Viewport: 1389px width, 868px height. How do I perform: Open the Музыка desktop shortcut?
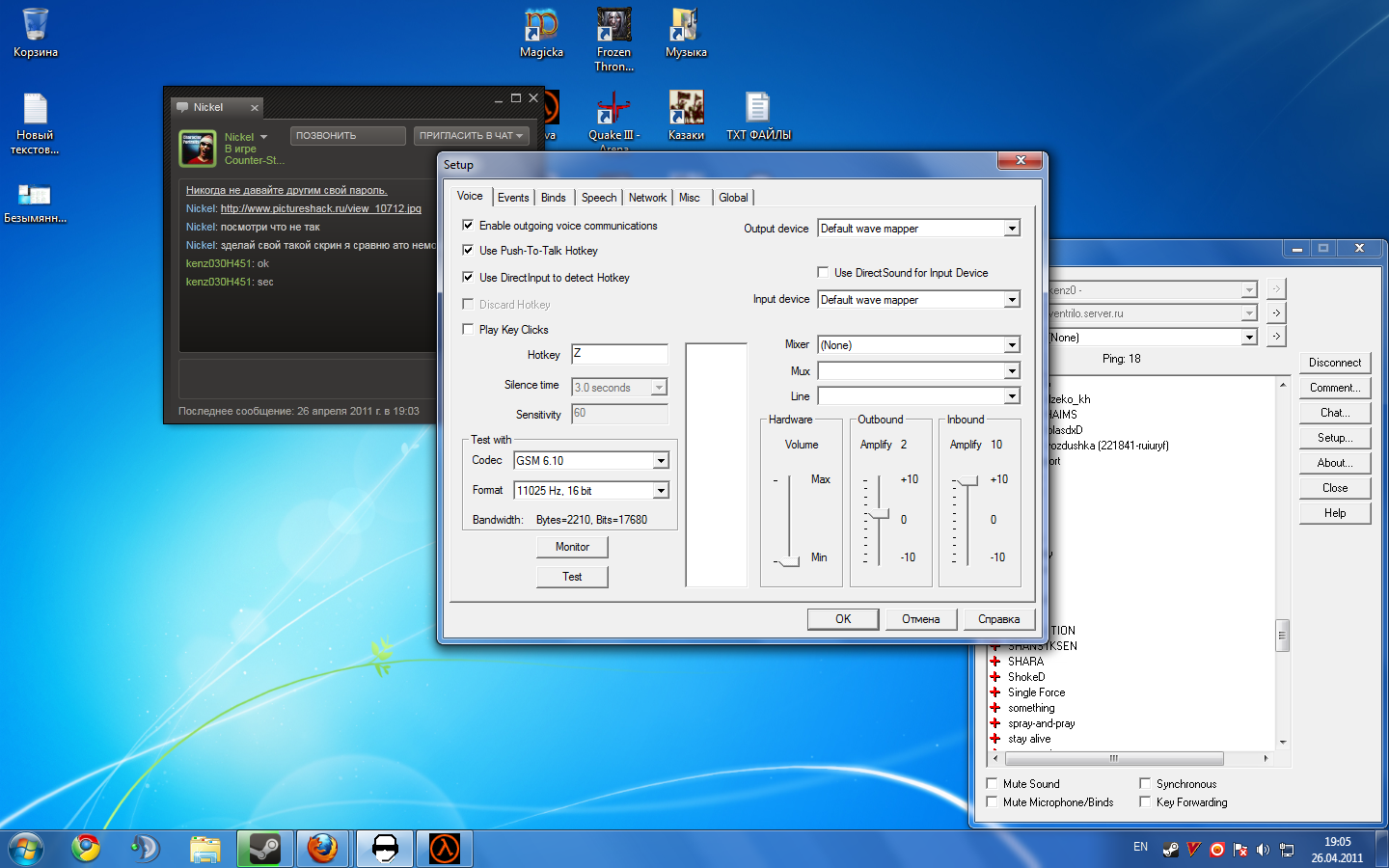pos(686,33)
